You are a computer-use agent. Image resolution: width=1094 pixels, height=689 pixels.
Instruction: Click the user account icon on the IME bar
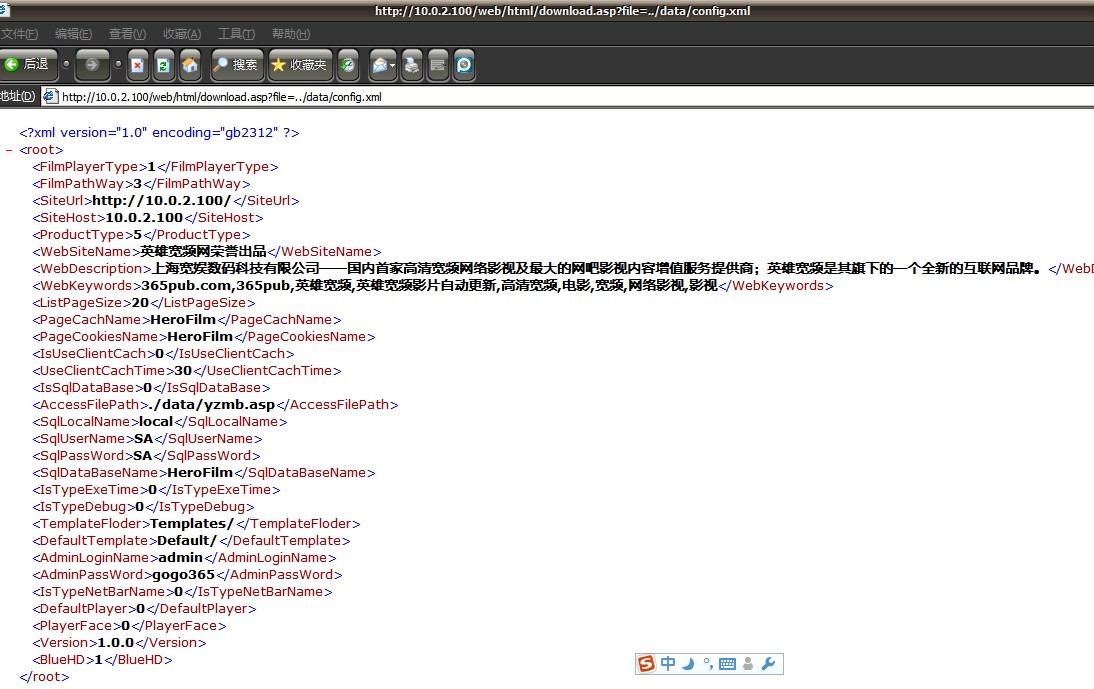pyautogui.click(x=748, y=664)
